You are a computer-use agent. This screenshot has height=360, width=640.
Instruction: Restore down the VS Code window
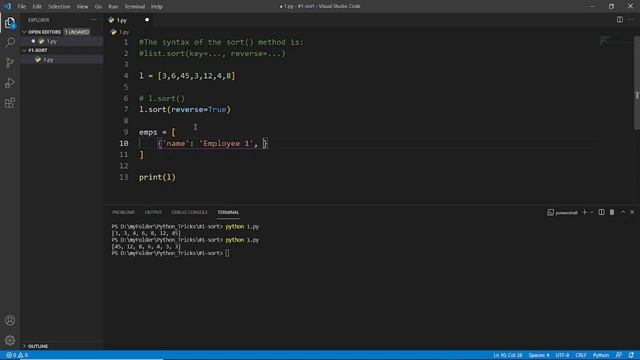point(611,6)
